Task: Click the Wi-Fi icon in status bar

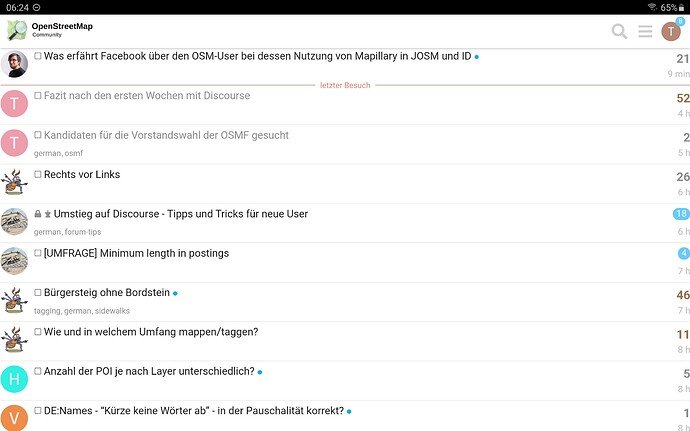Action: 652,7
